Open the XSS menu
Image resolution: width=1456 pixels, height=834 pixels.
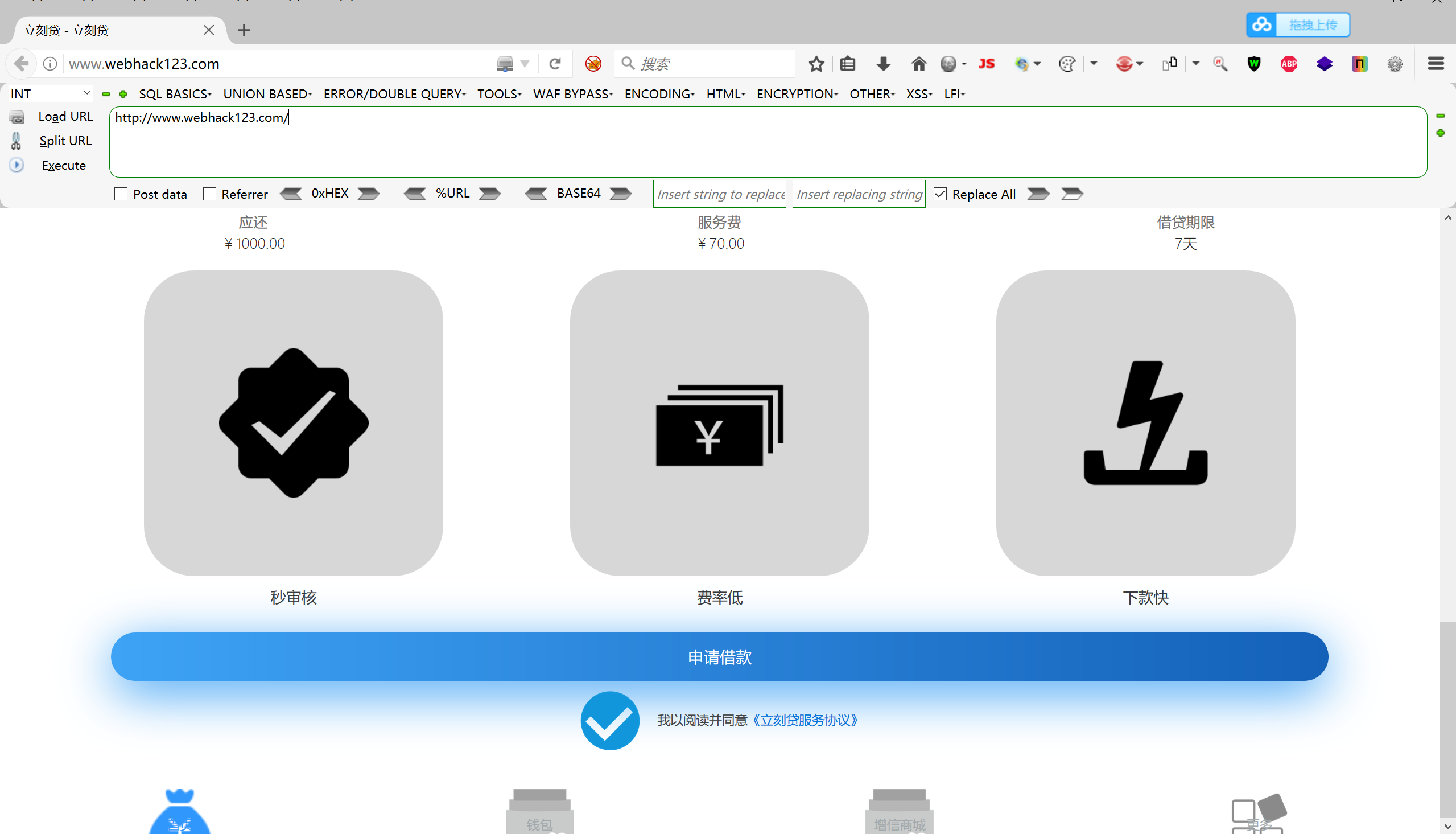click(x=918, y=94)
